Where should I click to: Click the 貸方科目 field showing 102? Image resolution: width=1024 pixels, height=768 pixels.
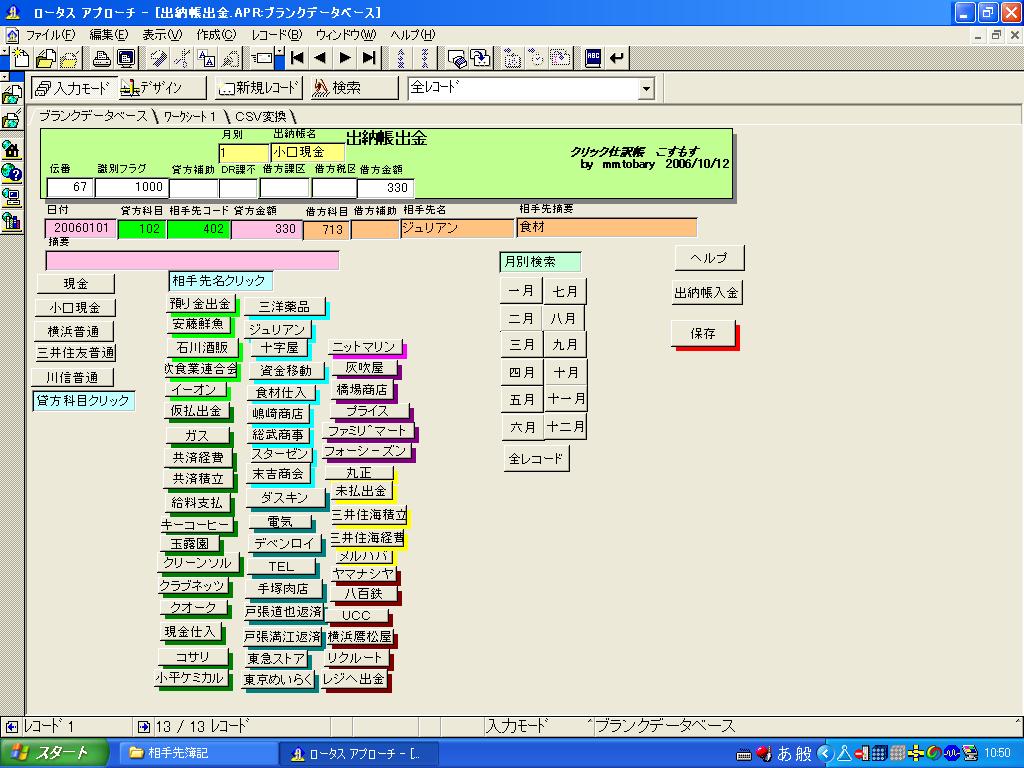[142, 229]
